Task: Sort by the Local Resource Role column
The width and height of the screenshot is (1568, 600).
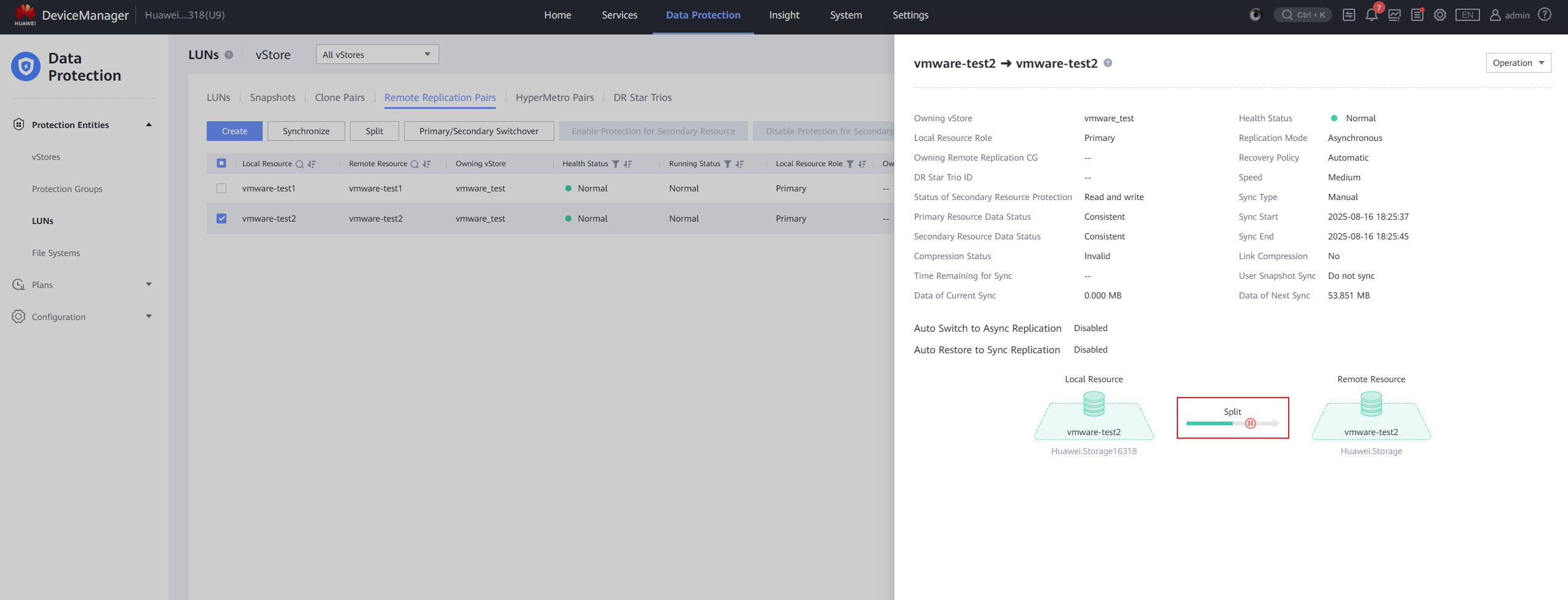Action: click(862, 164)
